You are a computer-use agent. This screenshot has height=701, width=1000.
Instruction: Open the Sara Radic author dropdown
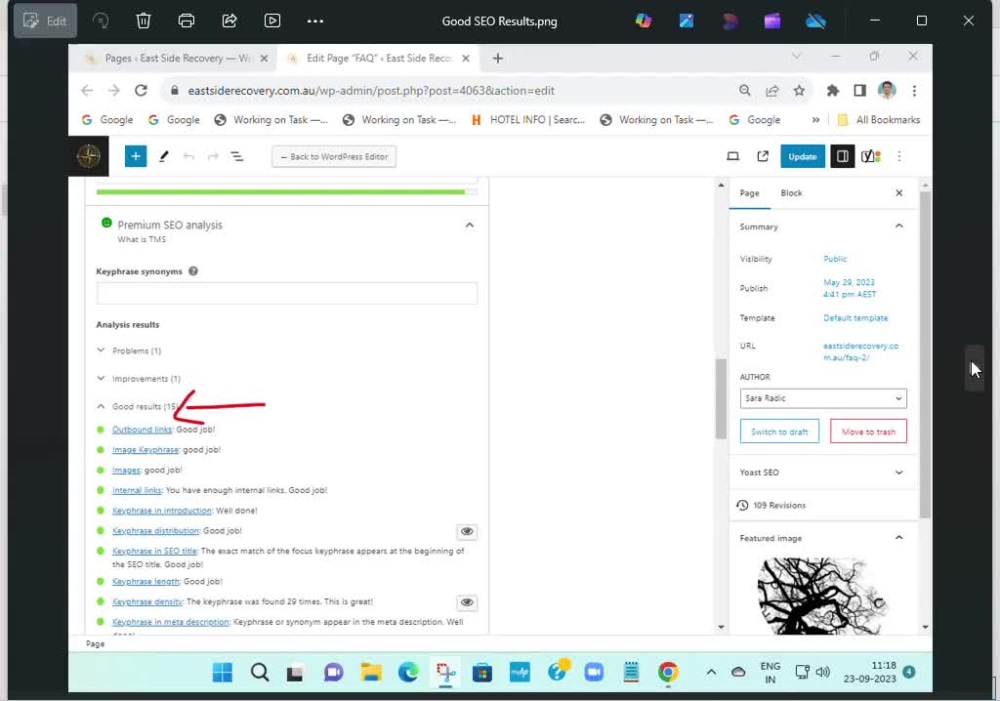[x=823, y=398]
